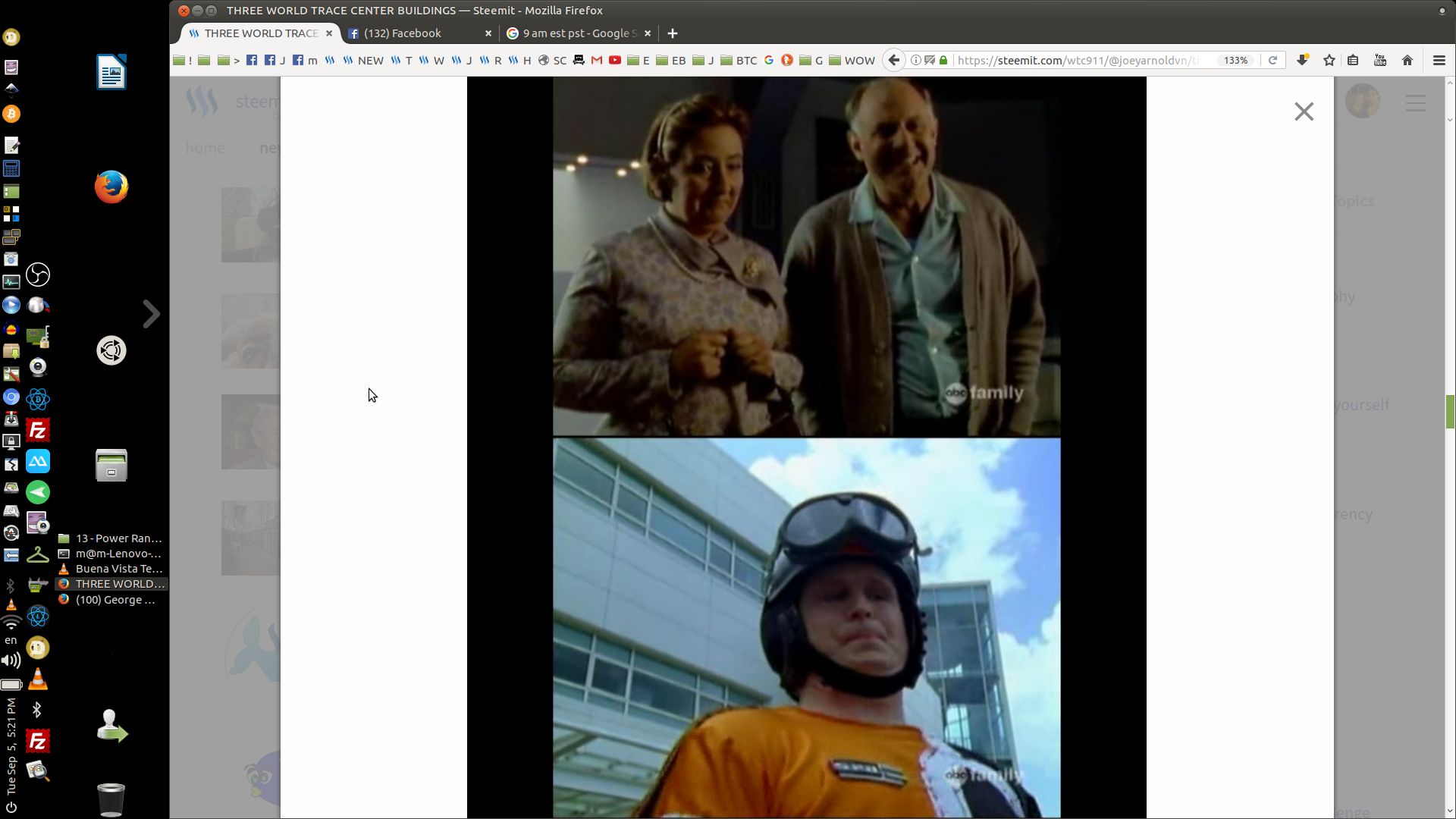Image resolution: width=1456 pixels, height=819 pixels.
Task: Open the Steemit page hamburger menu
Action: coord(1416,103)
